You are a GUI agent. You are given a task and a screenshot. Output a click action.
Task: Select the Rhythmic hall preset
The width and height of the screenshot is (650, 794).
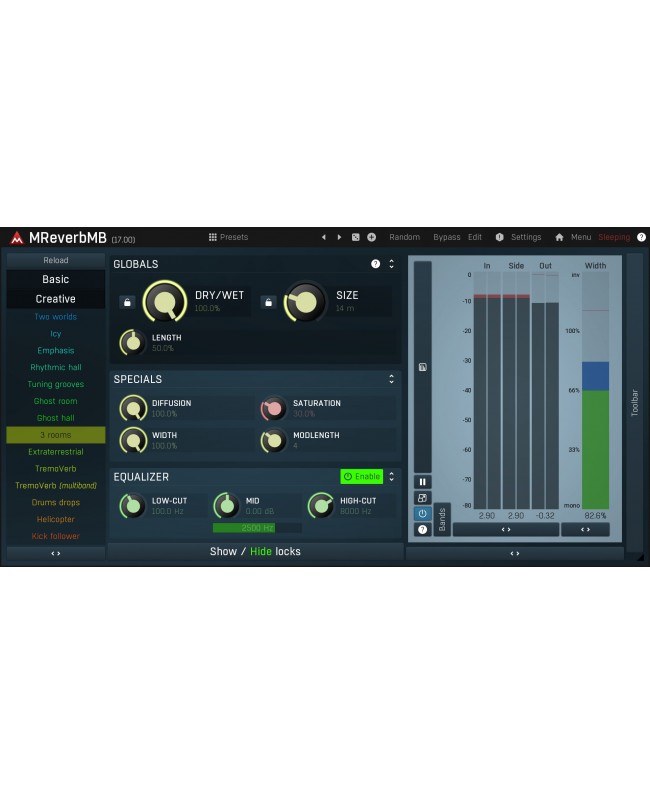coord(56,368)
